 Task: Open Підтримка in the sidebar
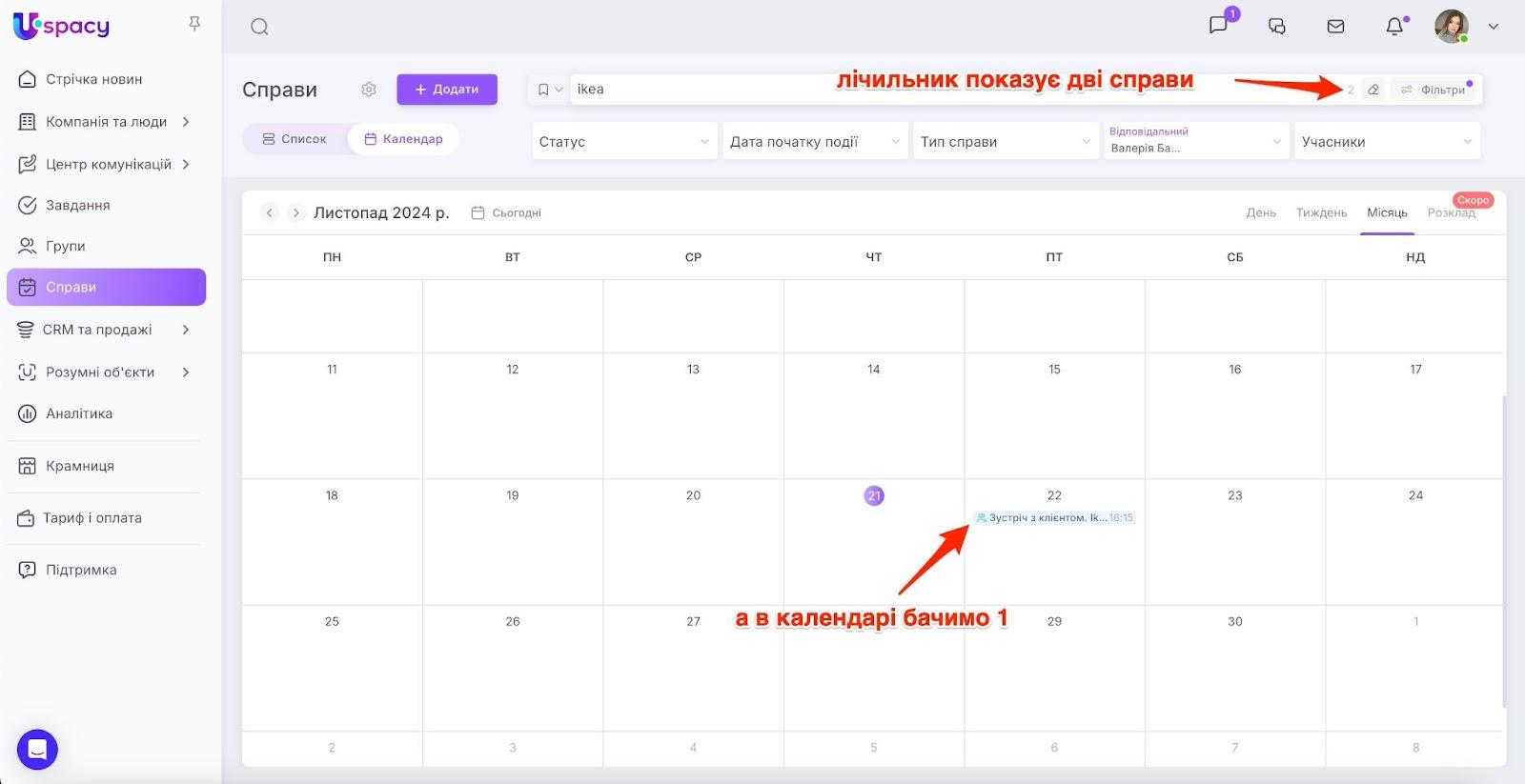(x=81, y=570)
